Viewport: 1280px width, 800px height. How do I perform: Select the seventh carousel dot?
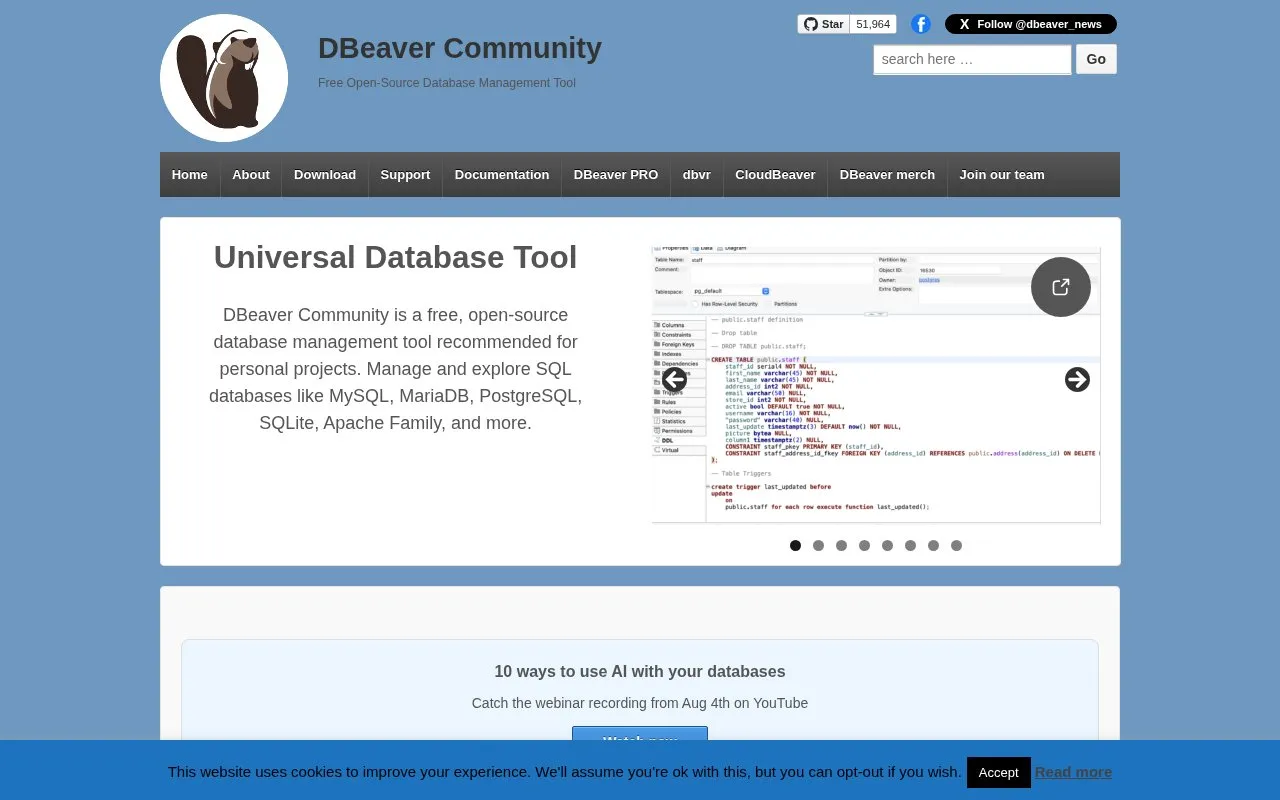[x=934, y=546]
